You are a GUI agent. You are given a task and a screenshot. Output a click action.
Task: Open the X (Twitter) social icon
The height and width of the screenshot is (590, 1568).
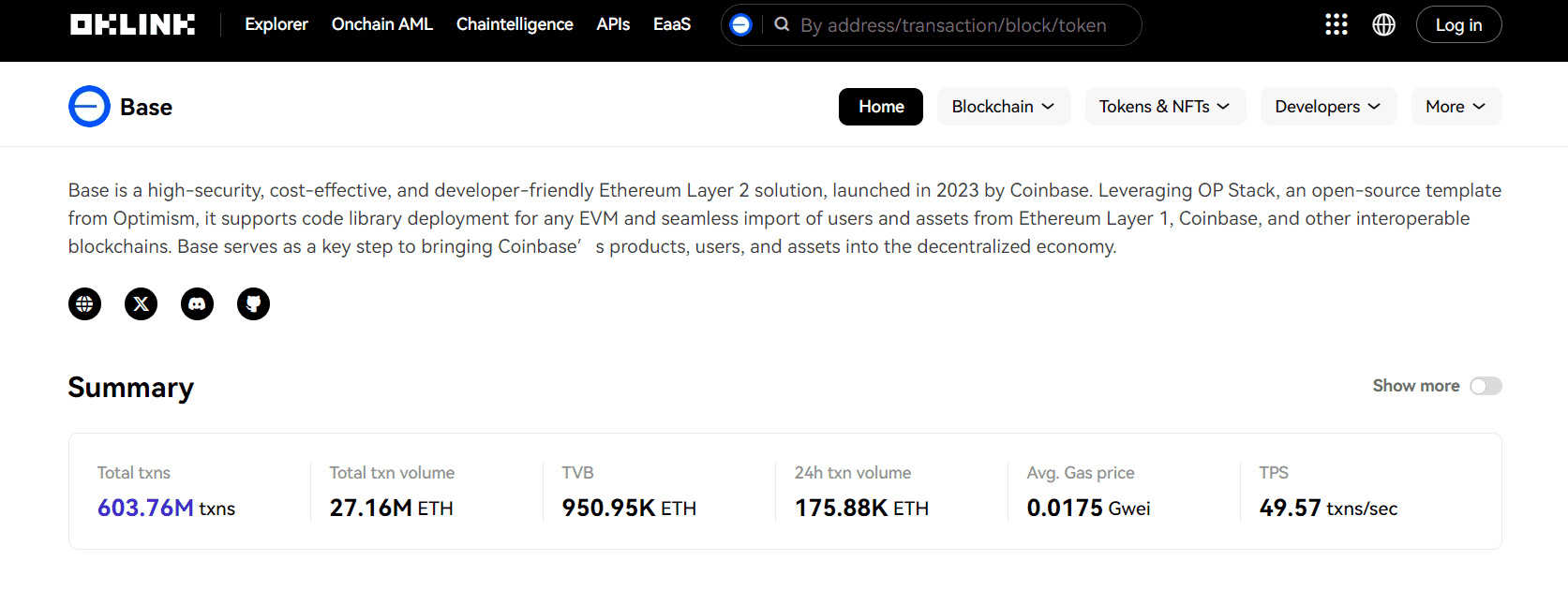coord(142,303)
